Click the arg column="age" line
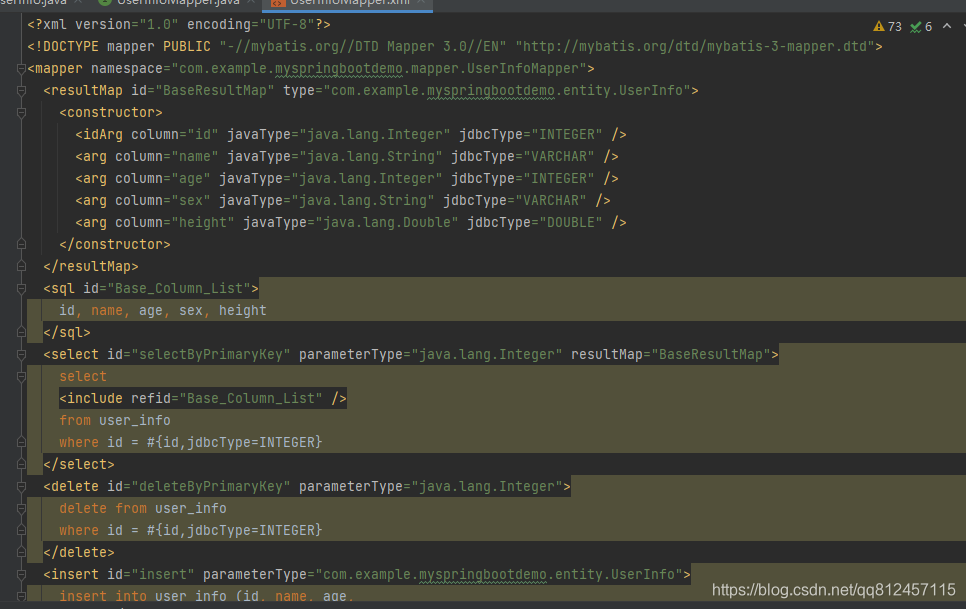 (347, 179)
